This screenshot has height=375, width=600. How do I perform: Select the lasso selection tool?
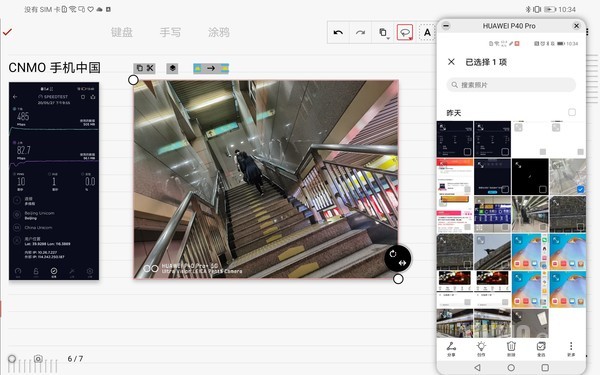(x=405, y=33)
